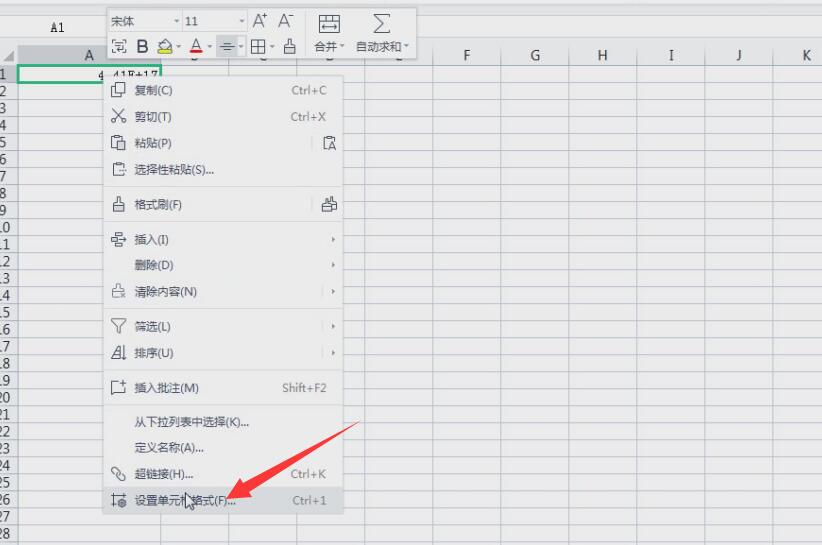The height and width of the screenshot is (545, 822).
Task: Apply borders using the border grid icon
Action: click(x=258, y=46)
